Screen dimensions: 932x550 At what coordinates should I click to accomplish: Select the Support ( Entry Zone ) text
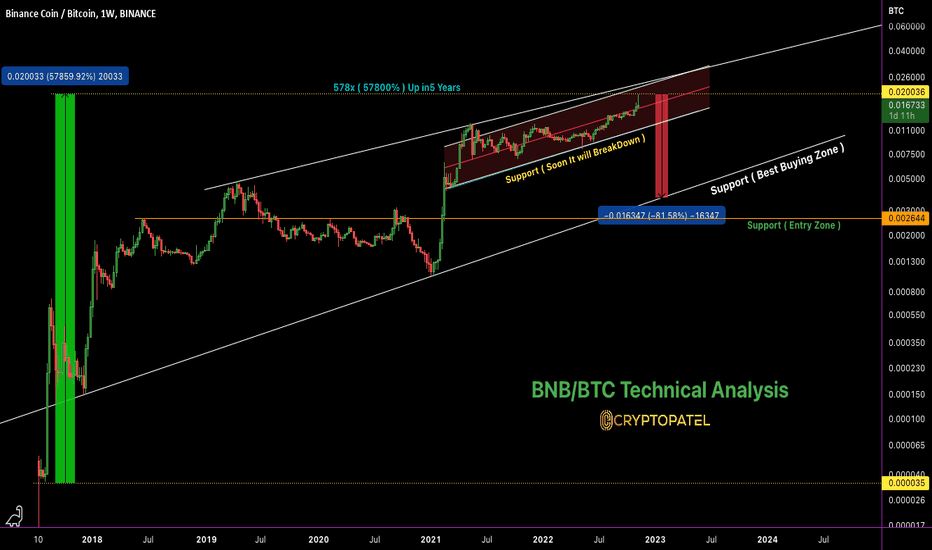tap(794, 225)
